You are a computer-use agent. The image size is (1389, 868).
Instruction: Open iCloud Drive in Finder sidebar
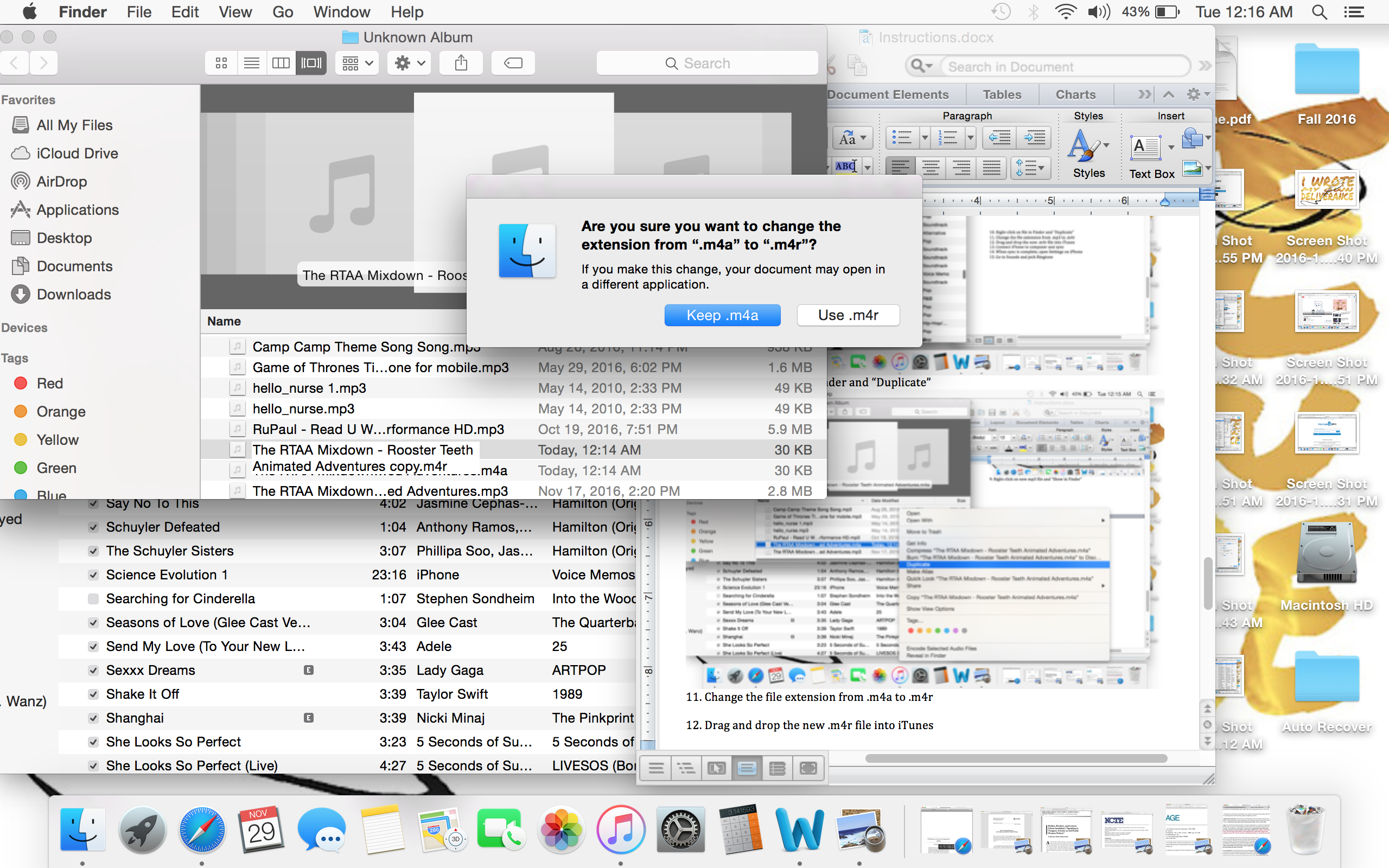point(77,153)
